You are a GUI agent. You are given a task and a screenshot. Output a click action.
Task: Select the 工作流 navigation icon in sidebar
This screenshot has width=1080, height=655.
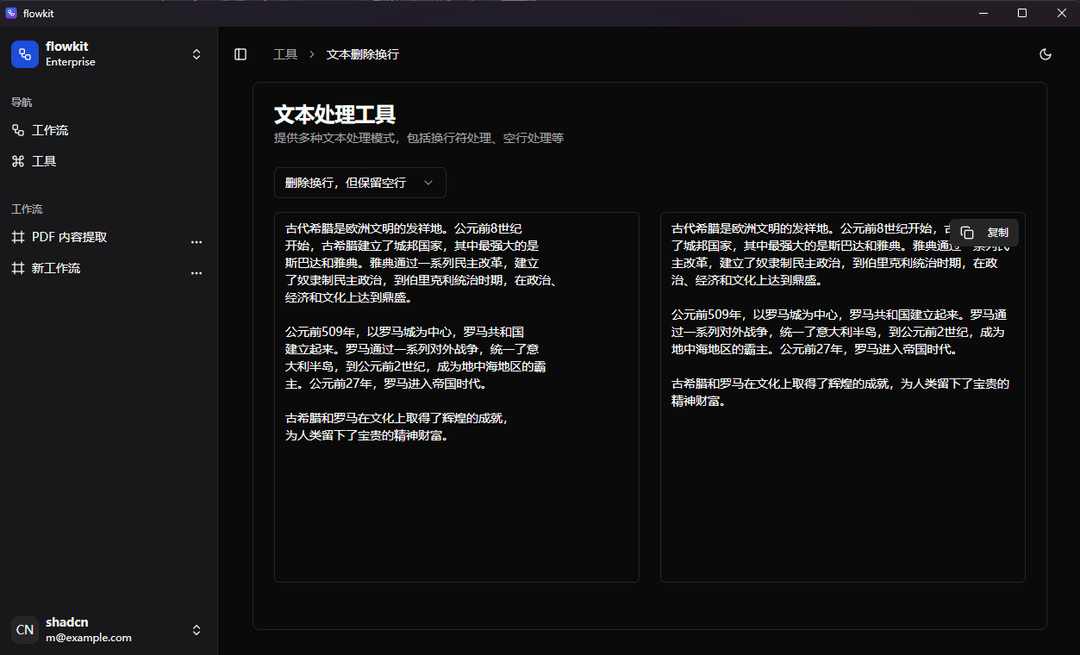[17, 130]
